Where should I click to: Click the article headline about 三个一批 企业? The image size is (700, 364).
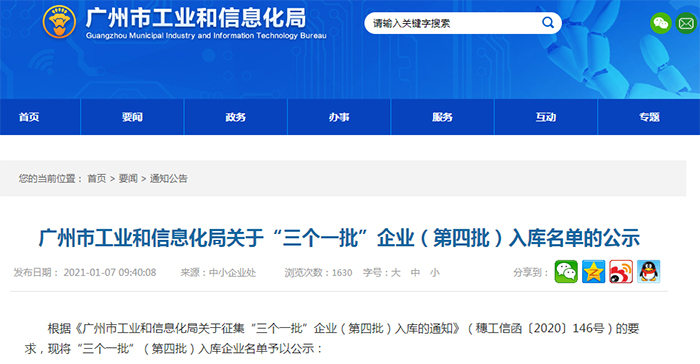pyautogui.click(x=339, y=238)
